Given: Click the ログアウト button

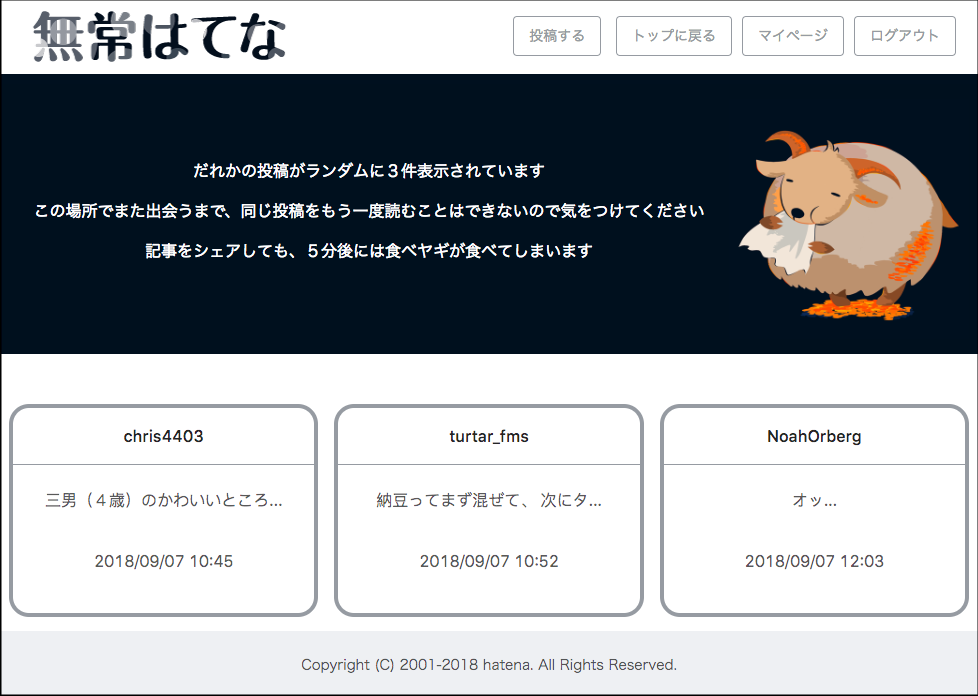Looking at the screenshot, I should 904,36.
